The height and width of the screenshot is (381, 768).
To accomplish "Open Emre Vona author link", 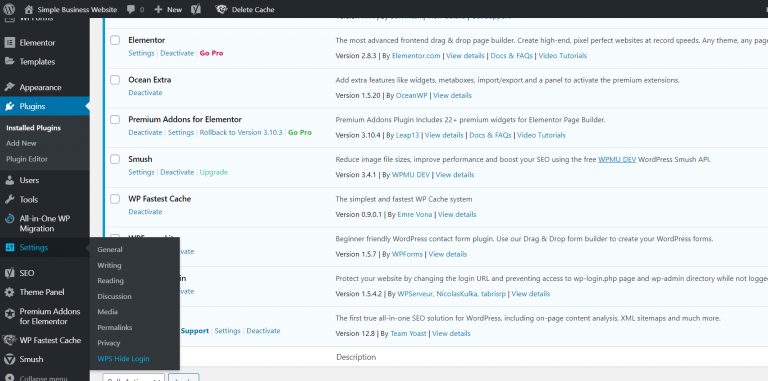I will 414,214.
